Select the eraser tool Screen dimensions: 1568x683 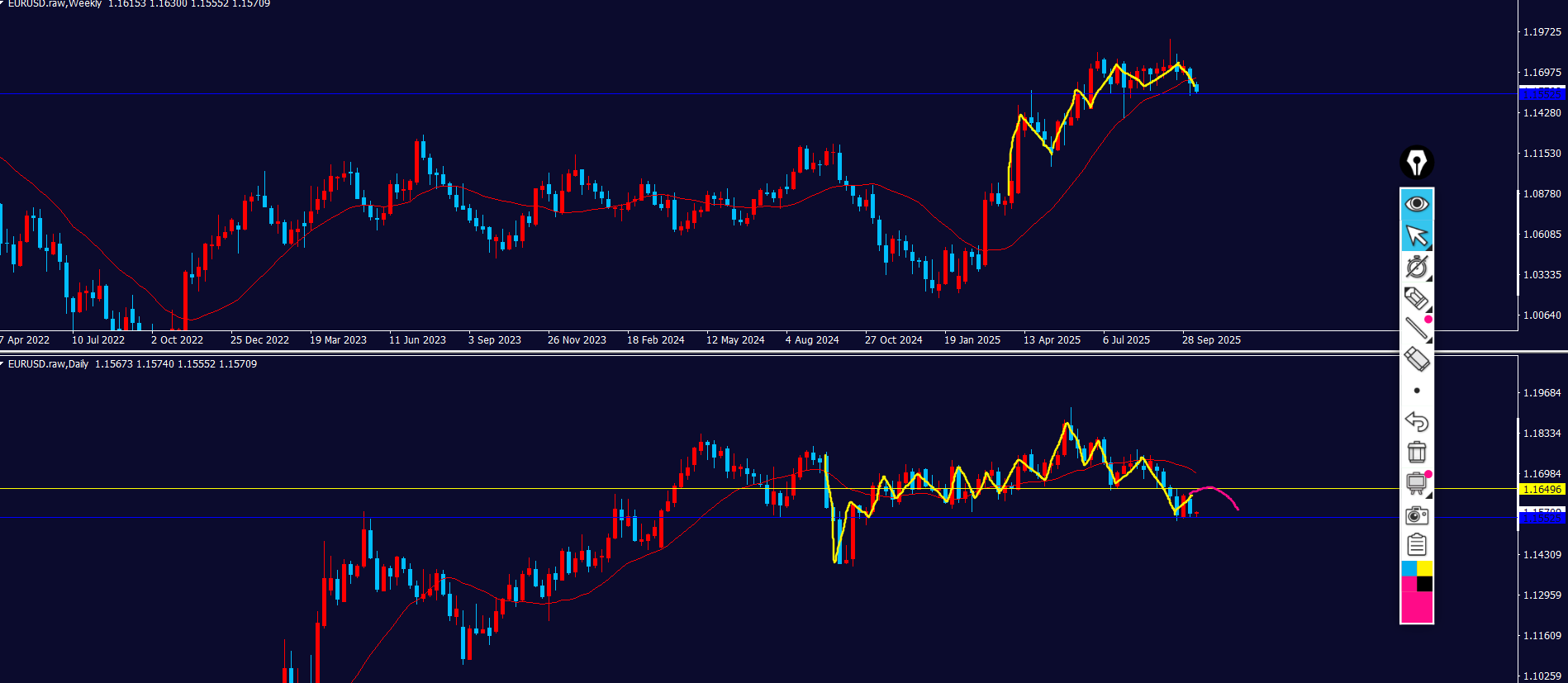1417,359
